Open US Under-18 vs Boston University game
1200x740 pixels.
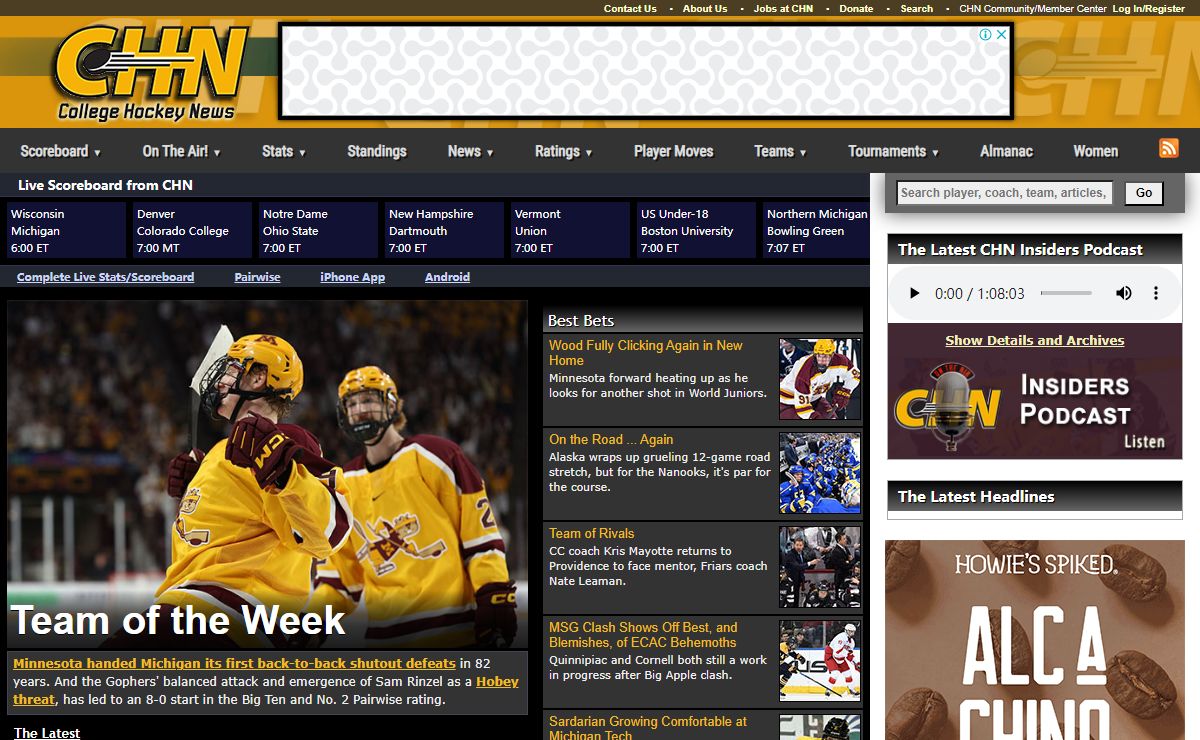point(697,230)
